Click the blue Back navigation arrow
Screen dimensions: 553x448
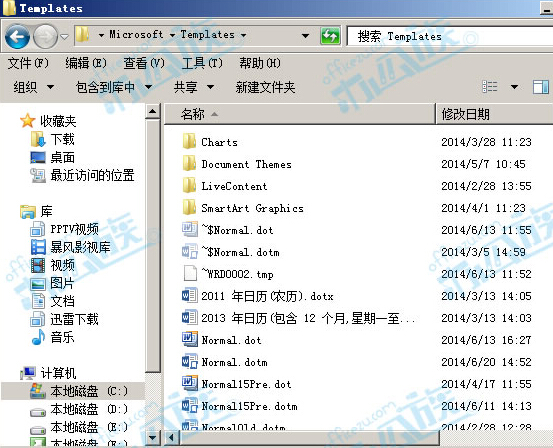(x=17, y=36)
